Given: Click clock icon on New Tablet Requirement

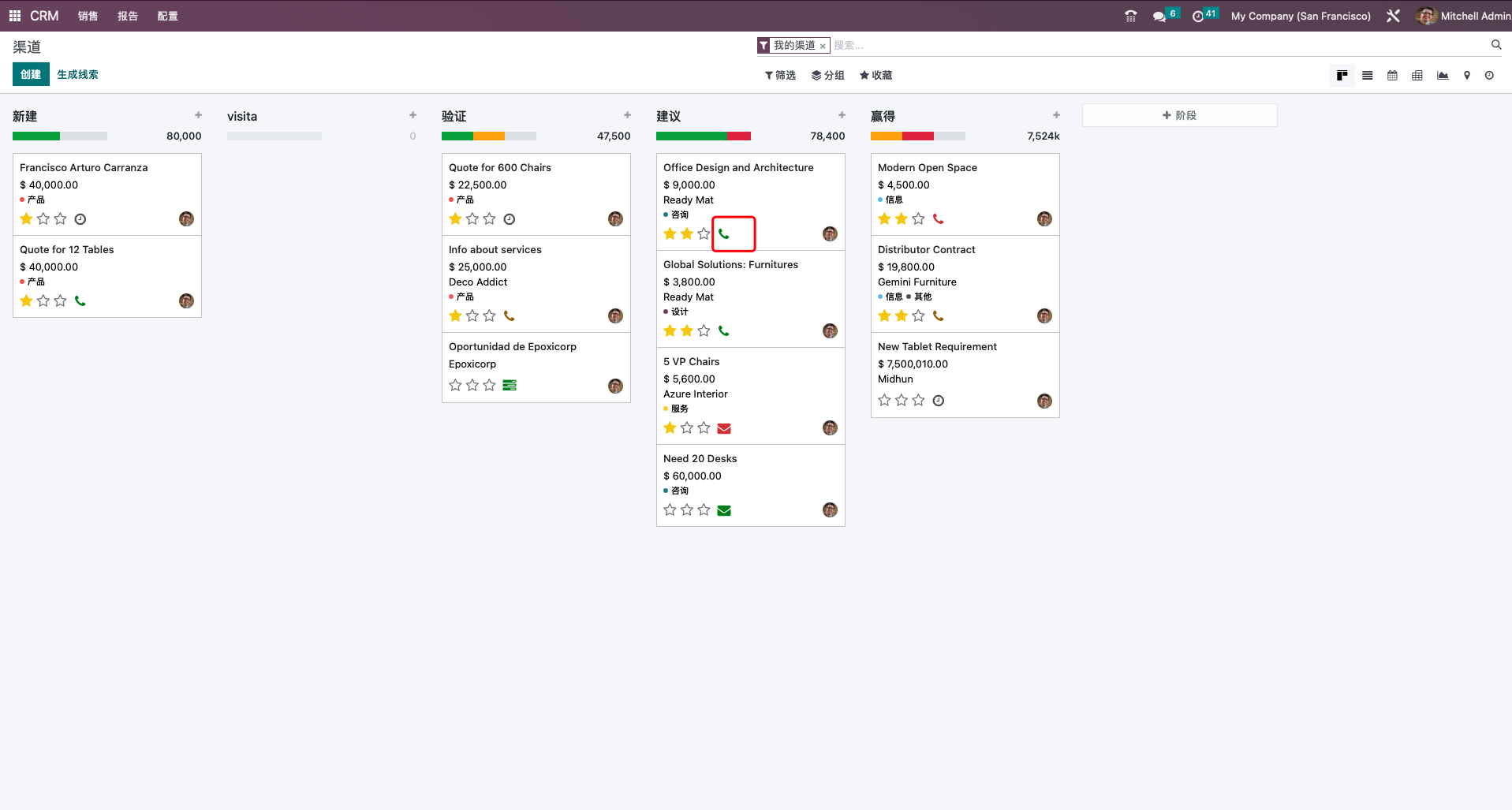Looking at the screenshot, I should [939, 401].
